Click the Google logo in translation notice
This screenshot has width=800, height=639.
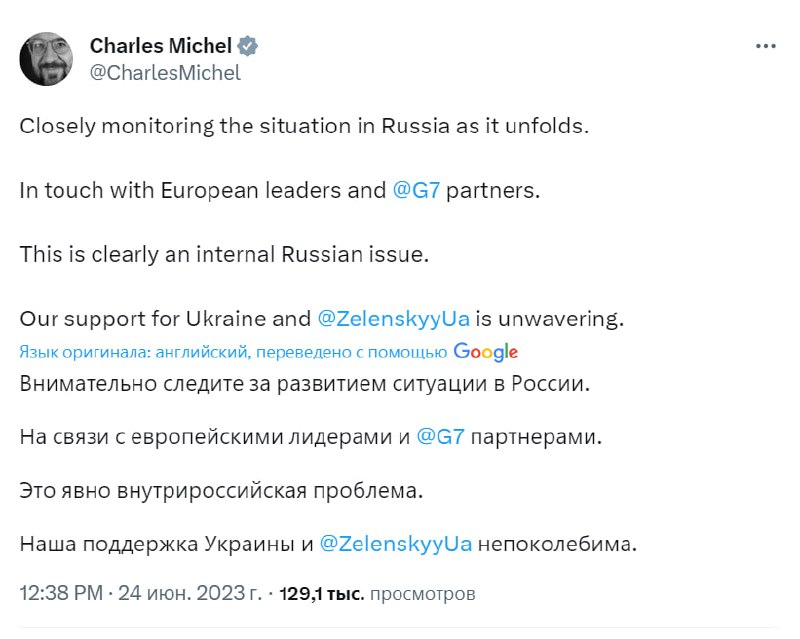pos(485,351)
